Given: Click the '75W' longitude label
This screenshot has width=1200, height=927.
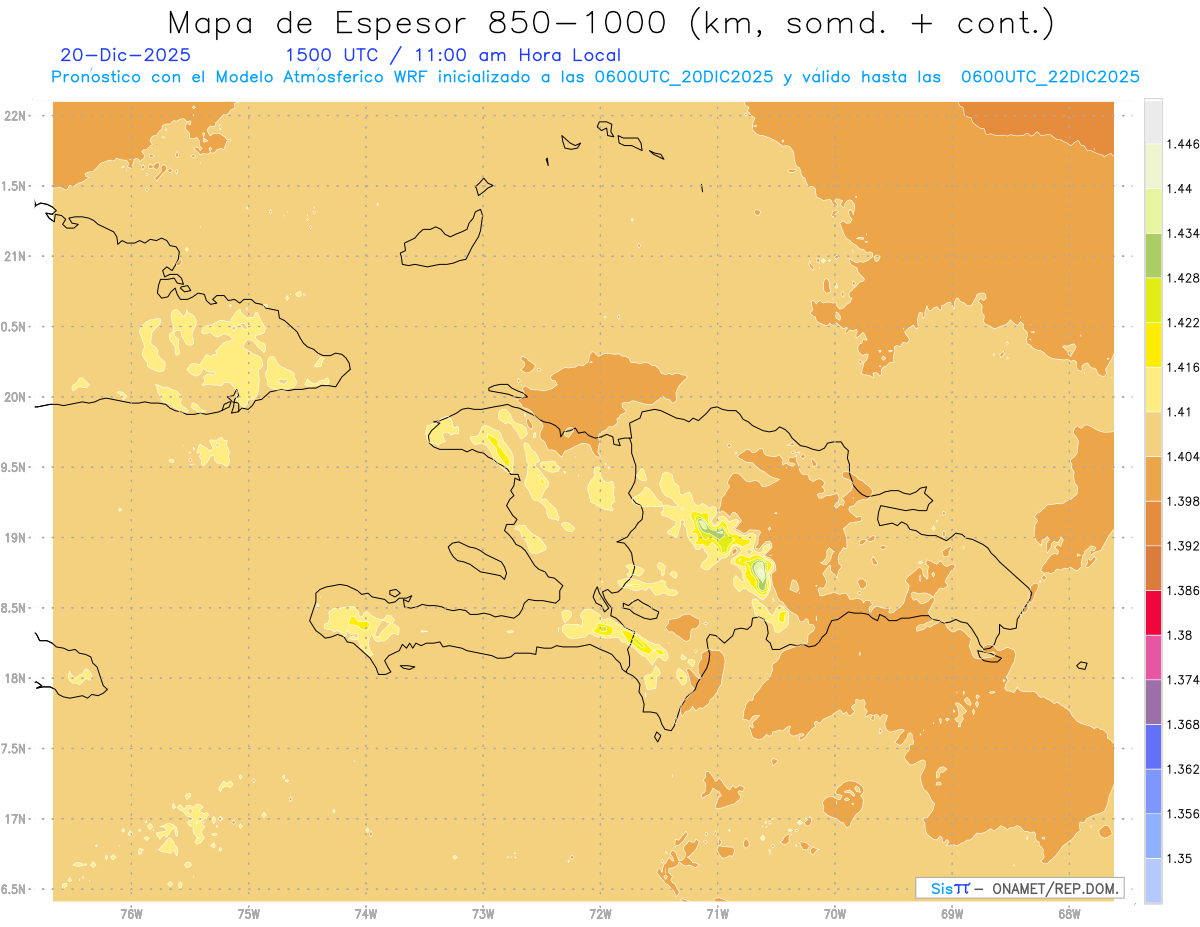Looking at the screenshot, I should click(249, 914).
